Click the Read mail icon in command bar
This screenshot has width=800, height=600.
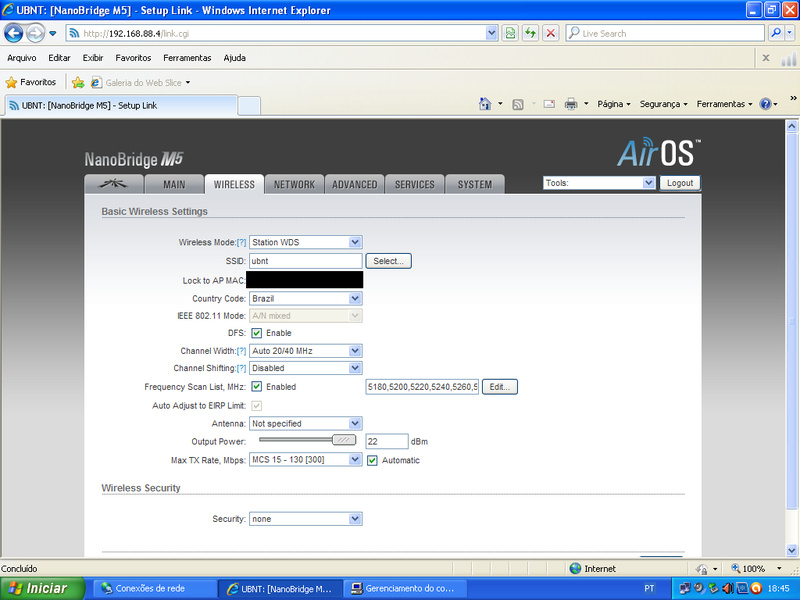coord(549,104)
